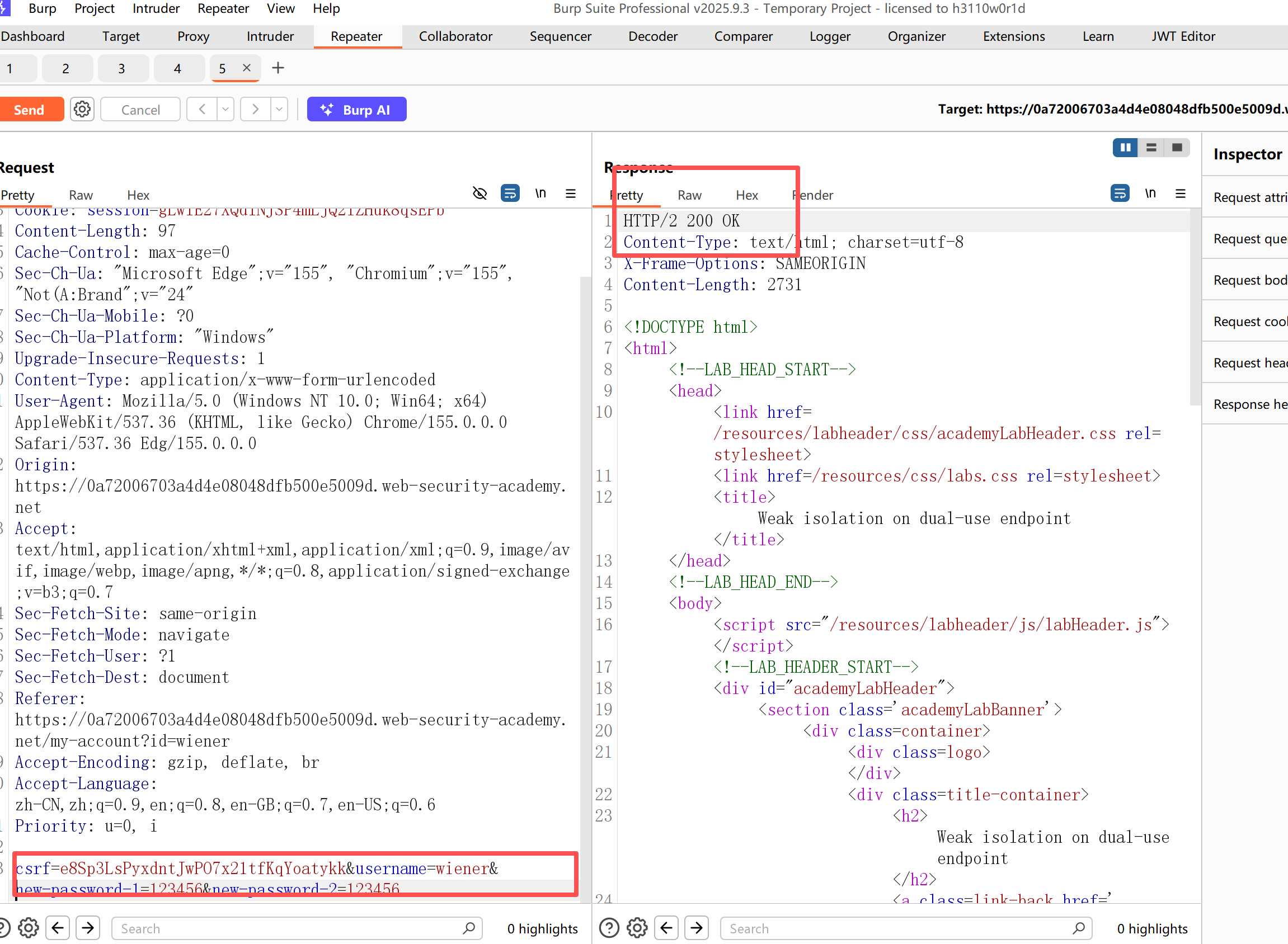Close Repeater tab 5

coord(247,68)
